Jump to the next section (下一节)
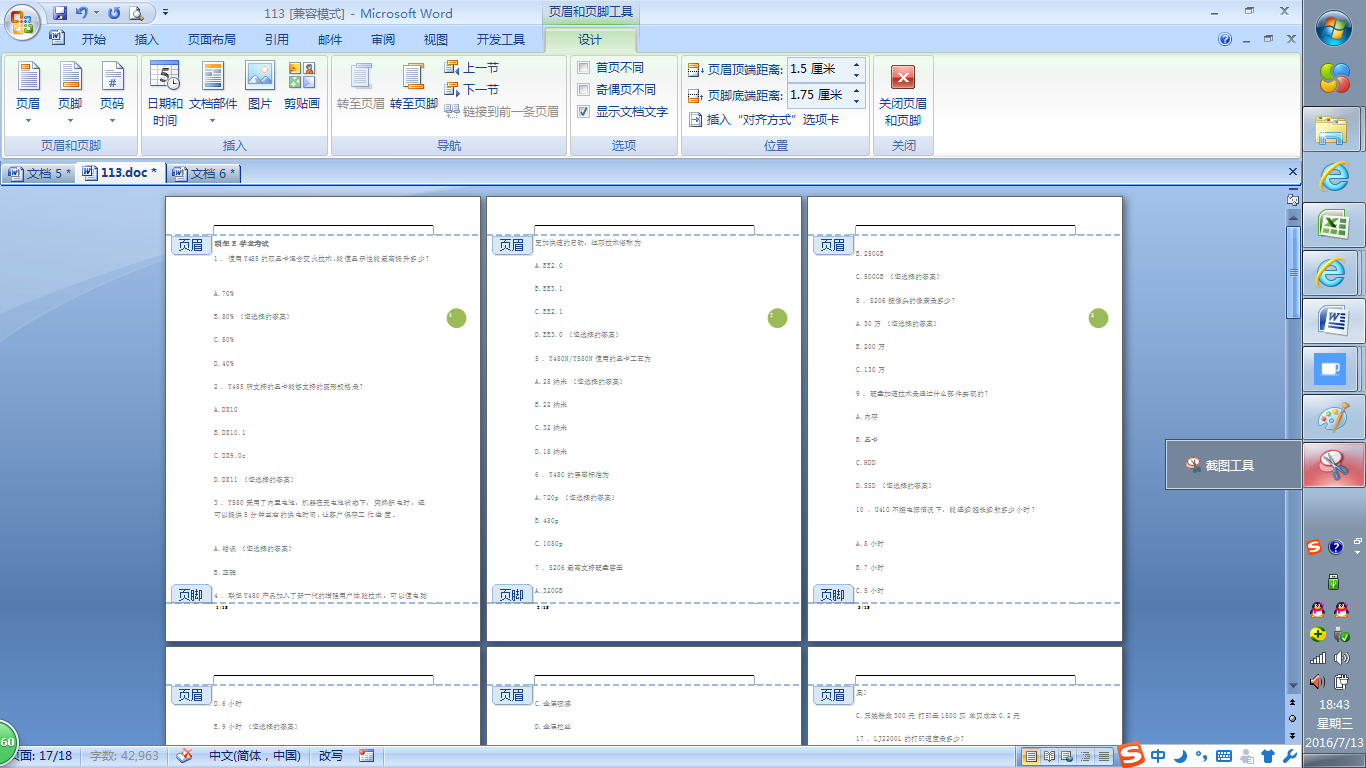The image size is (1366, 768). point(472,90)
